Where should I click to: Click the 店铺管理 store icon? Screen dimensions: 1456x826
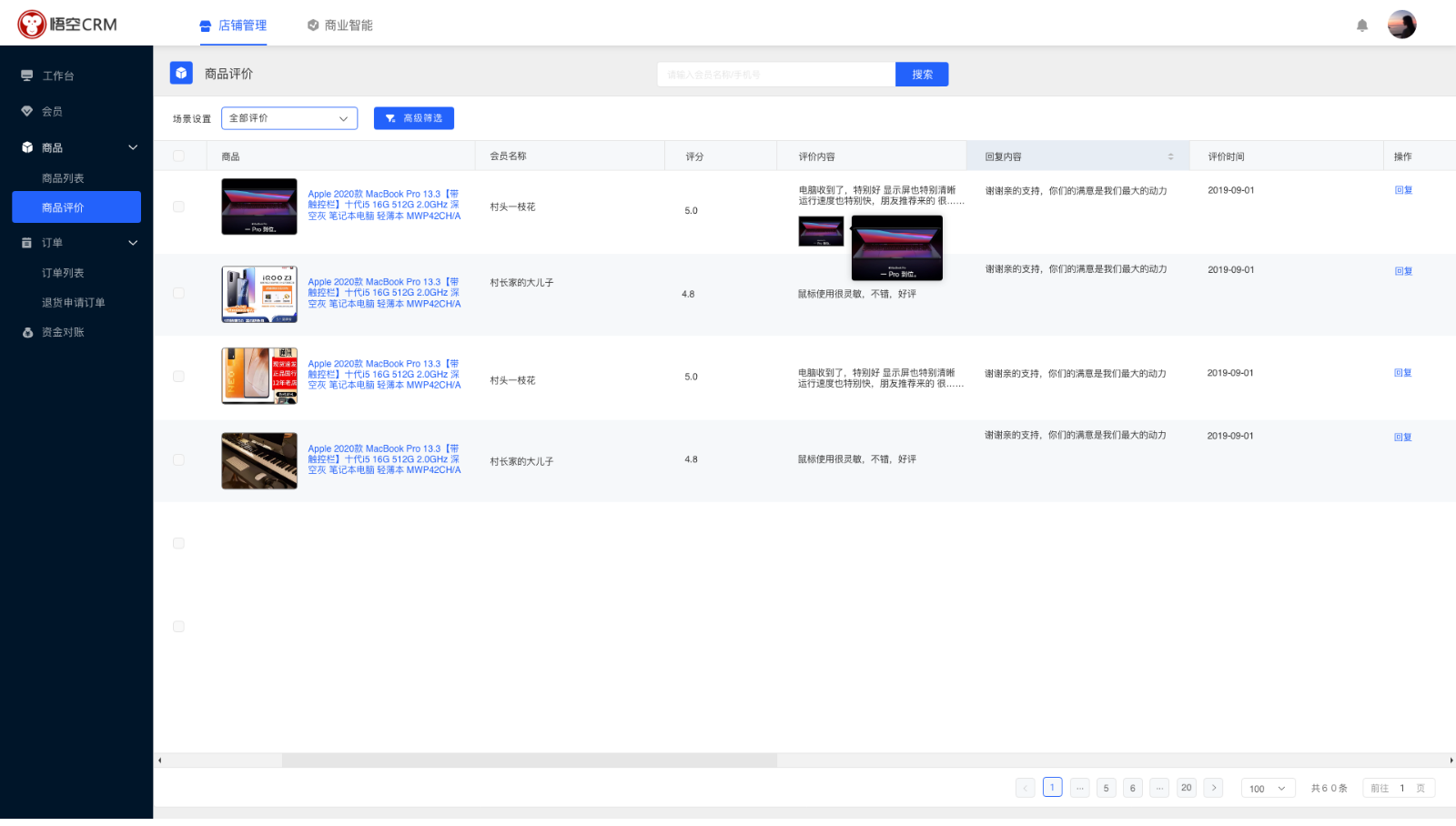206,25
